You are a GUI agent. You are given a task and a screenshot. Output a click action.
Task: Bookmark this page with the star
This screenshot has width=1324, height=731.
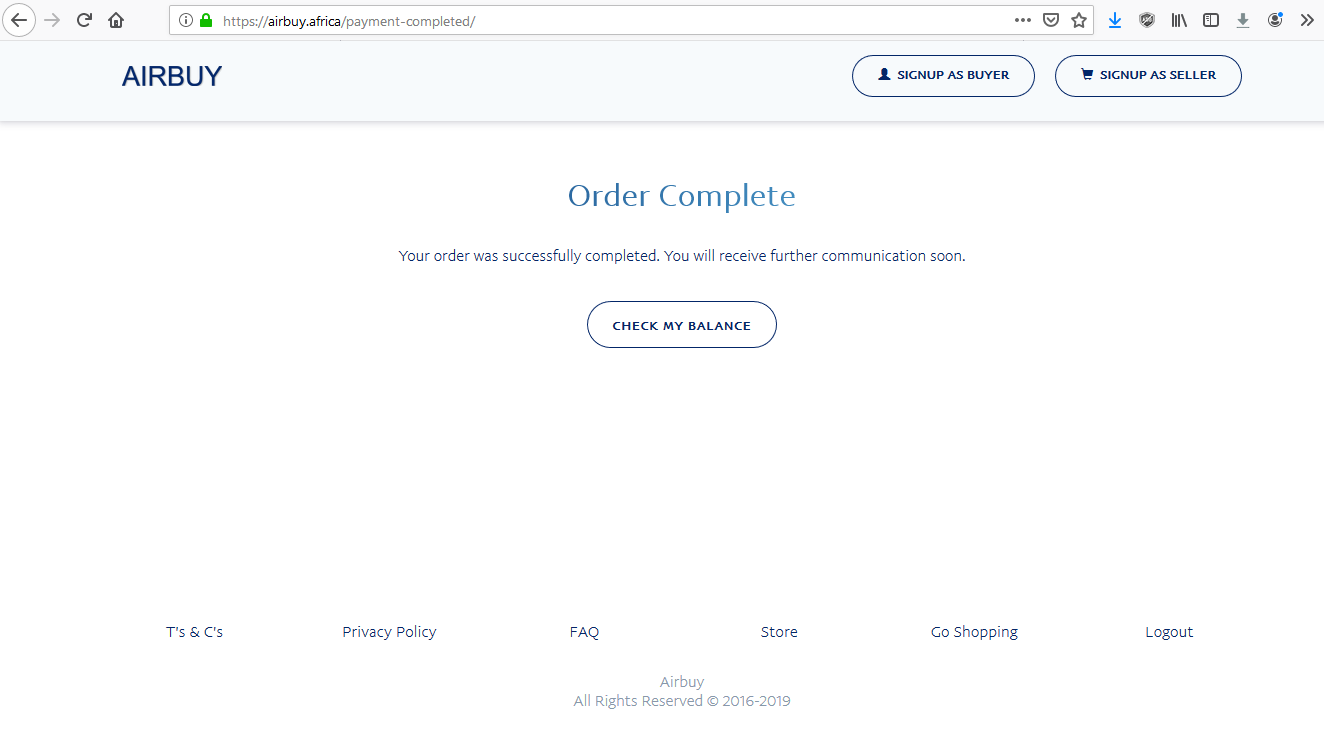click(1079, 20)
